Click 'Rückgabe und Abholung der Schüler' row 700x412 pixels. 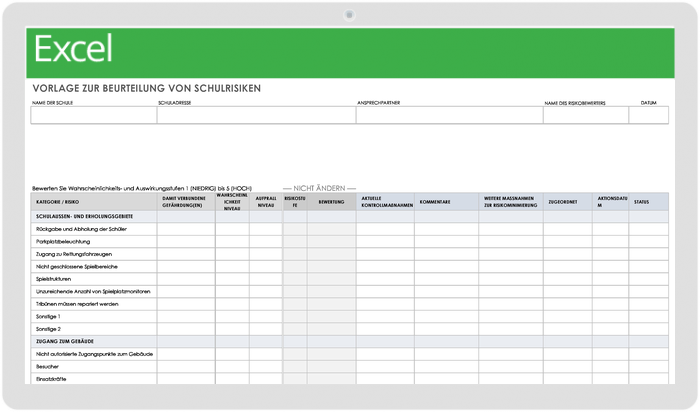point(350,229)
